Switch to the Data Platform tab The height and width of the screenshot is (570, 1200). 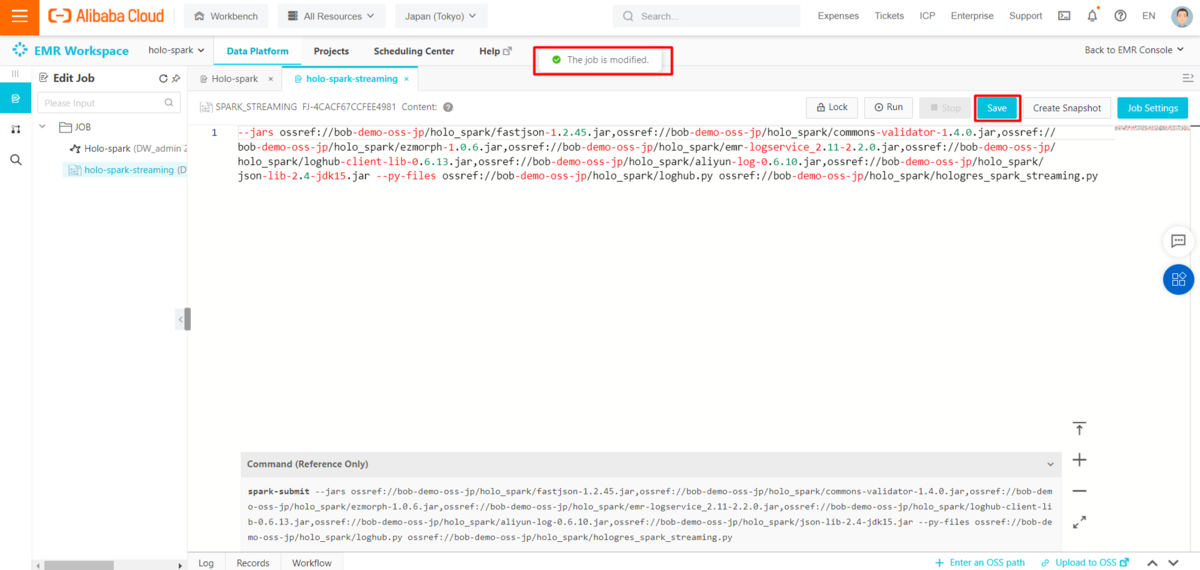pos(257,51)
